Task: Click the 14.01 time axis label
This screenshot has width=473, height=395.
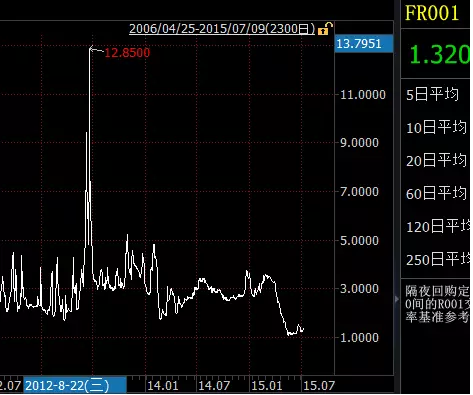Action: coord(162,386)
